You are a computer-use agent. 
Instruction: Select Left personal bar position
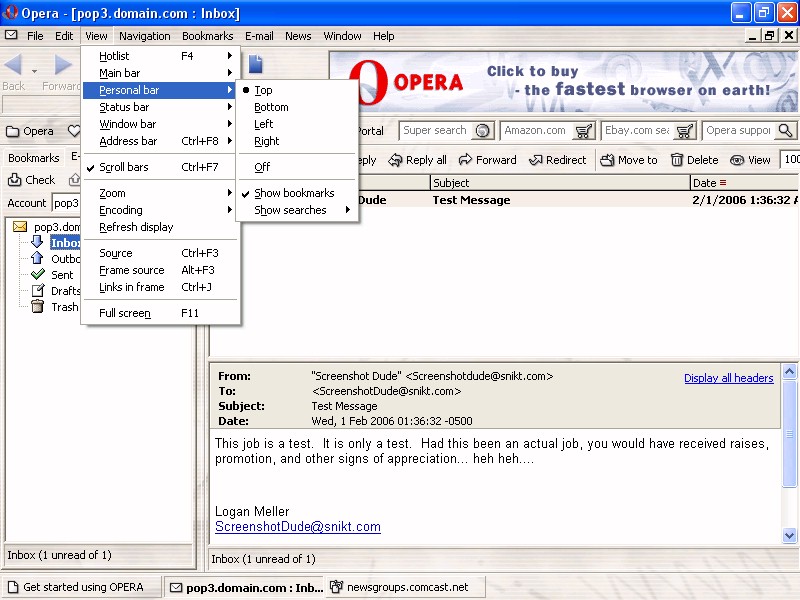[x=296, y=124]
